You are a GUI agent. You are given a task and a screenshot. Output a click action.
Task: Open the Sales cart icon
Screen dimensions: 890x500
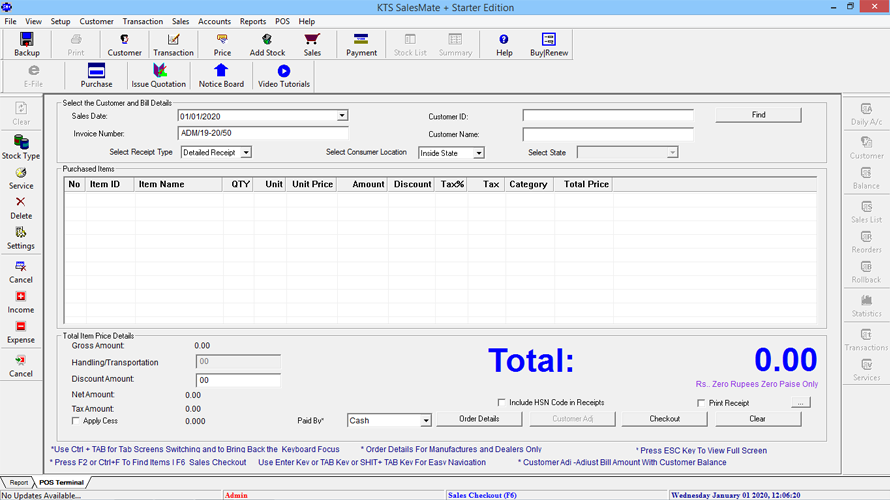[312, 44]
